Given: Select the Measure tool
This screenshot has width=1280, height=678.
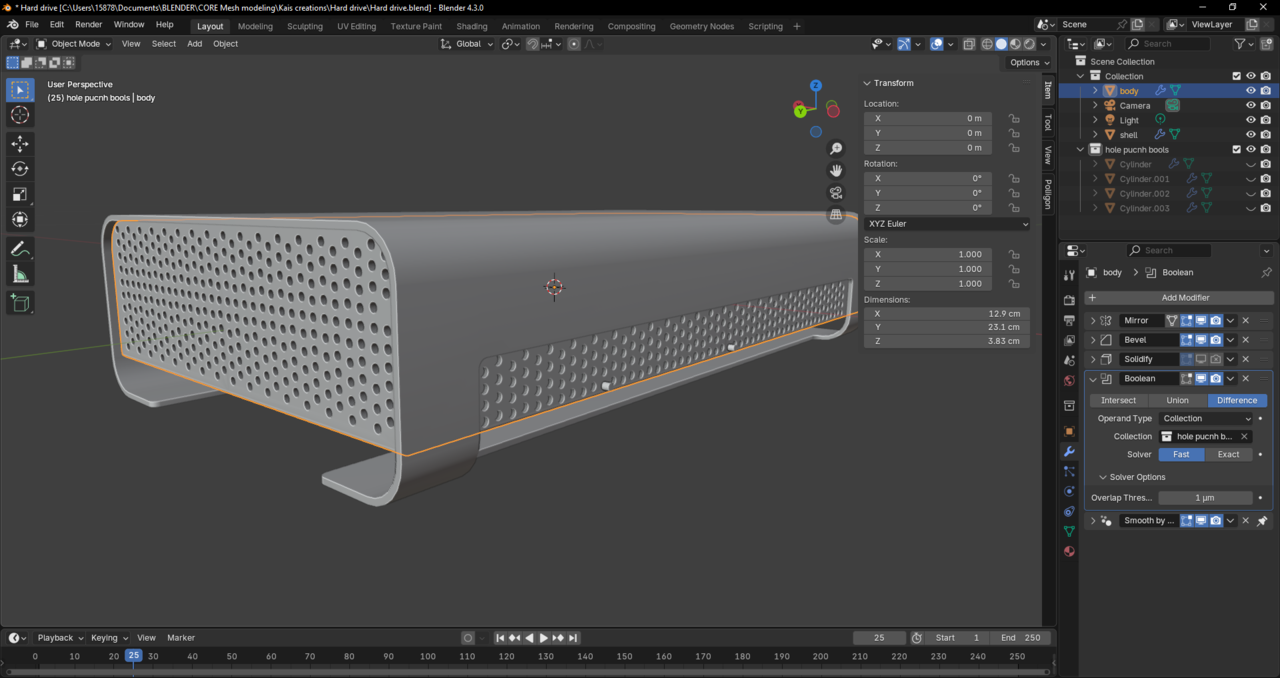Looking at the screenshot, I should tap(20, 274).
